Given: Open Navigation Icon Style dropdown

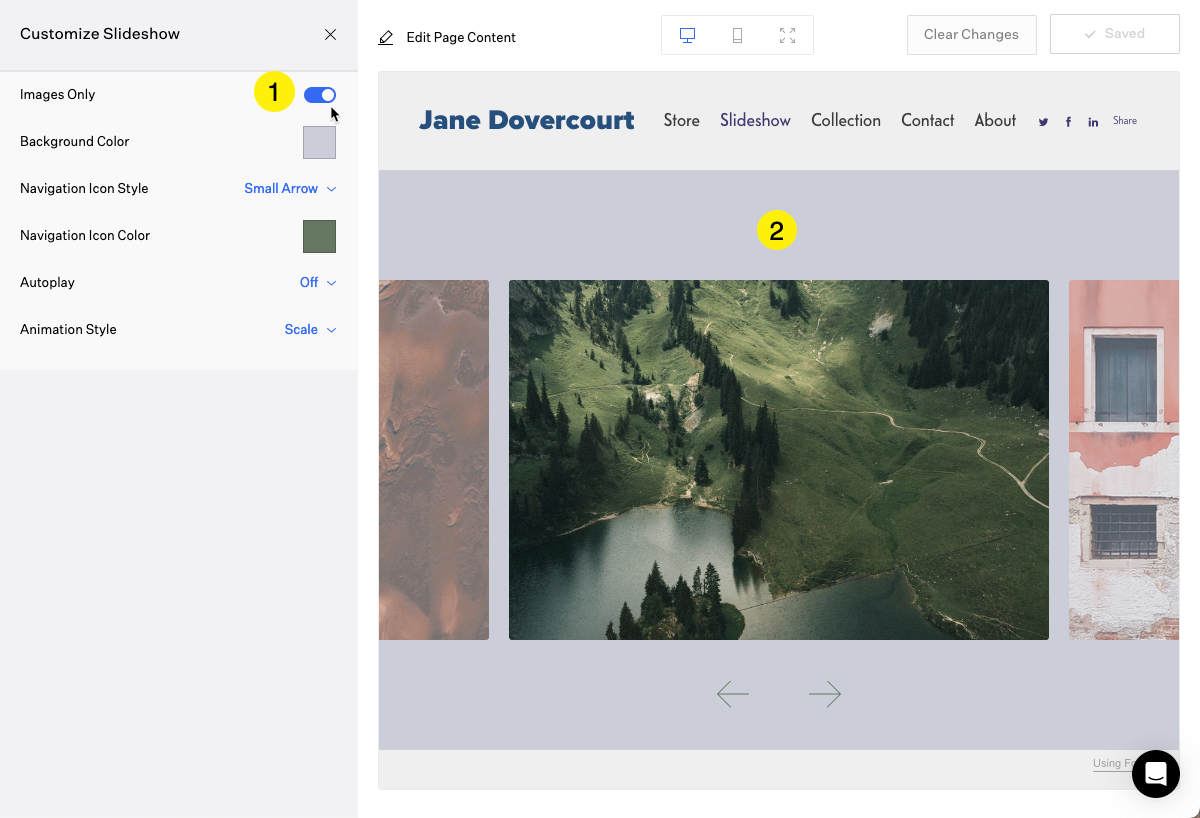Looking at the screenshot, I should pos(290,188).
